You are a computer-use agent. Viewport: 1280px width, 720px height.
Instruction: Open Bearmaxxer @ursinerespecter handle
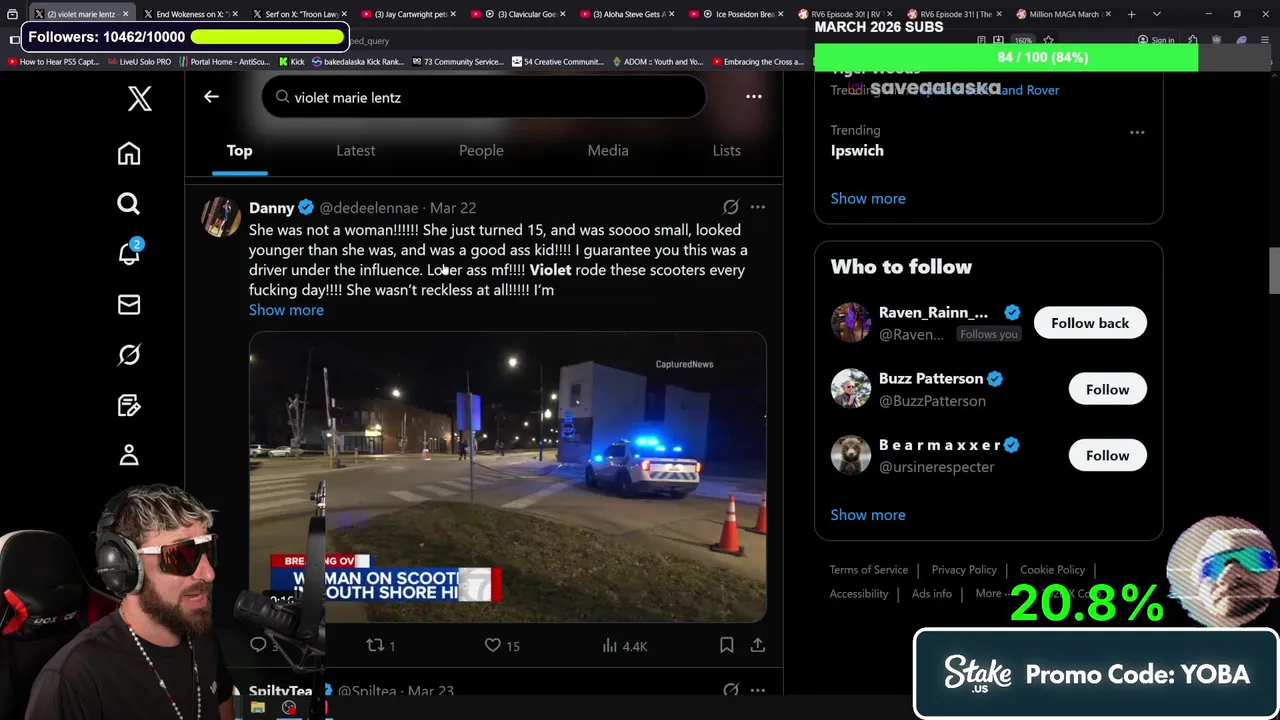click(936, 467)
